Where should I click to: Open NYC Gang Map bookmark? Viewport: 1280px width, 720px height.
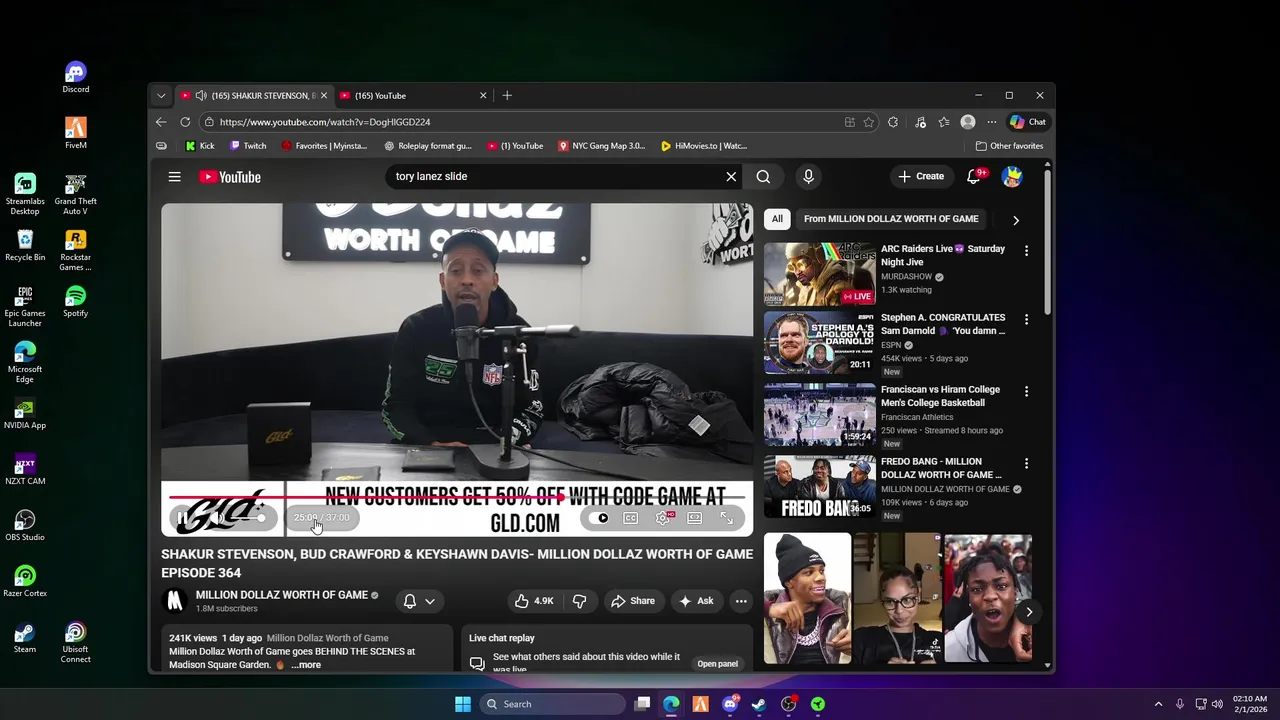pos(601,146)
